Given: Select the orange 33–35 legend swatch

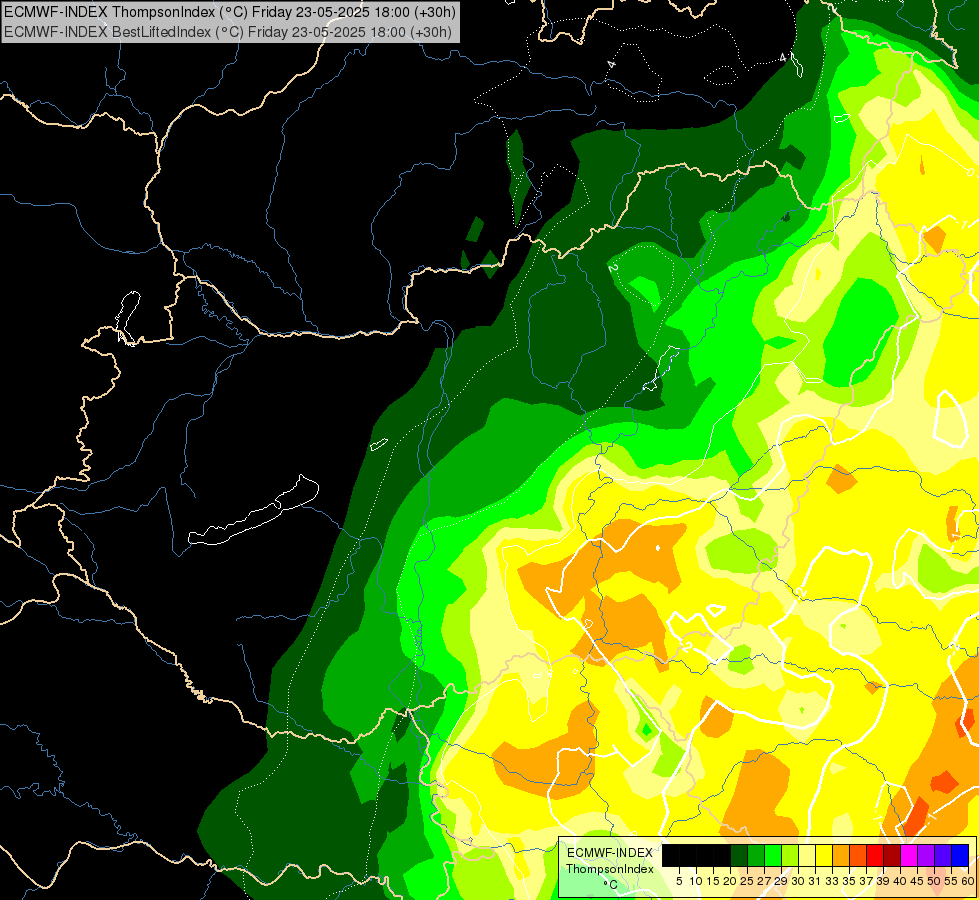Looking at the screenshot, I should [841, 855].
